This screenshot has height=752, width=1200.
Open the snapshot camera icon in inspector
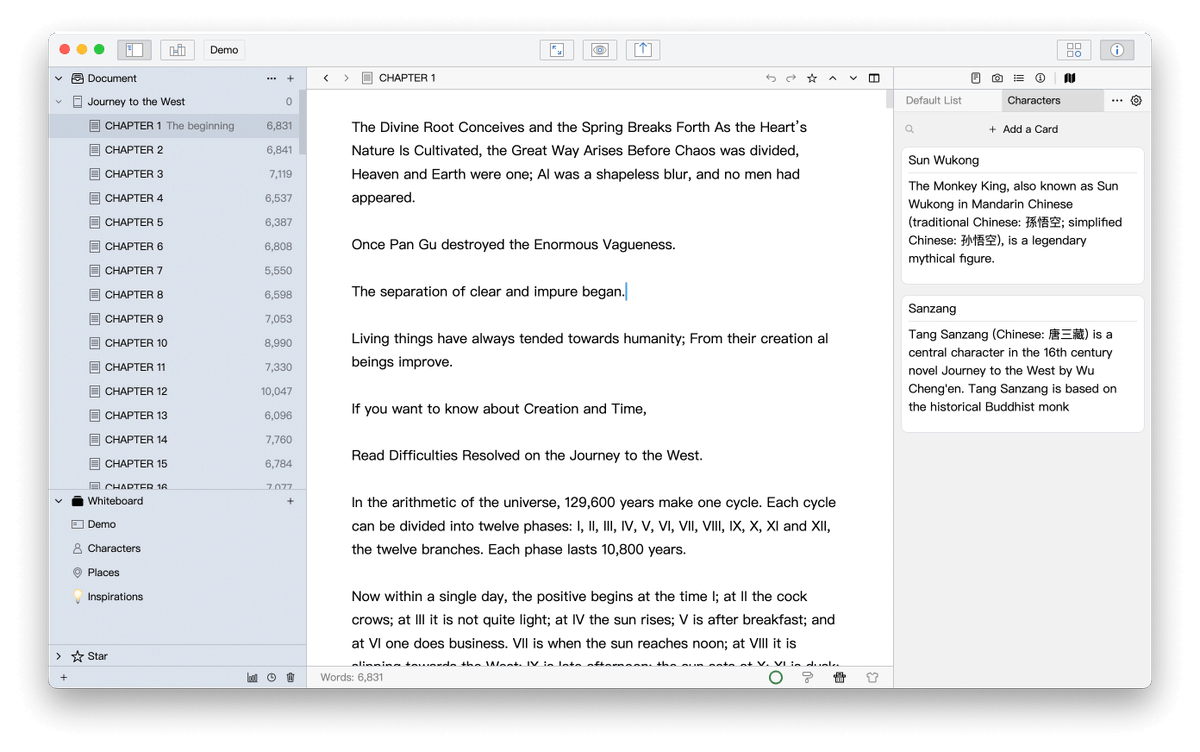997,78
